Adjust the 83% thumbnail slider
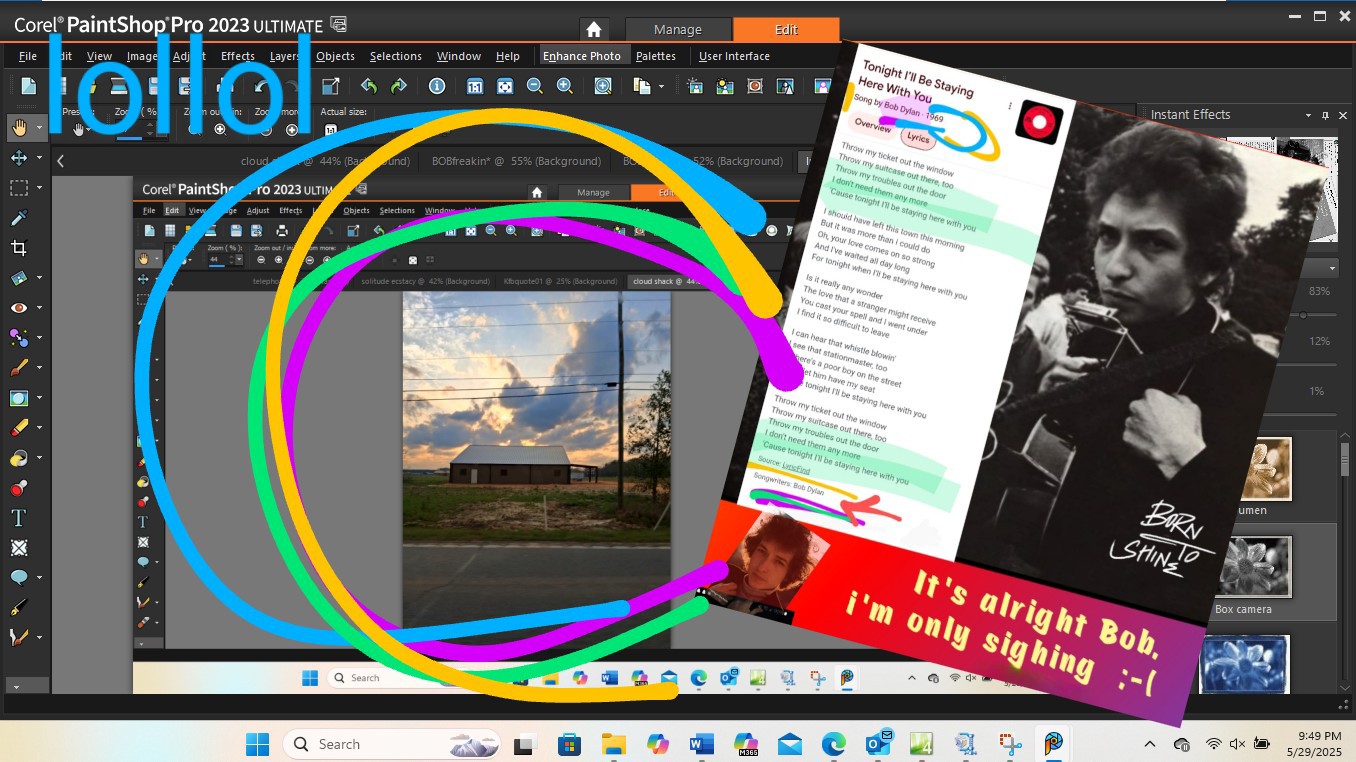The width and height of the screenshot is (1356, 762). pyautogui.click(x=1302, y=315)
